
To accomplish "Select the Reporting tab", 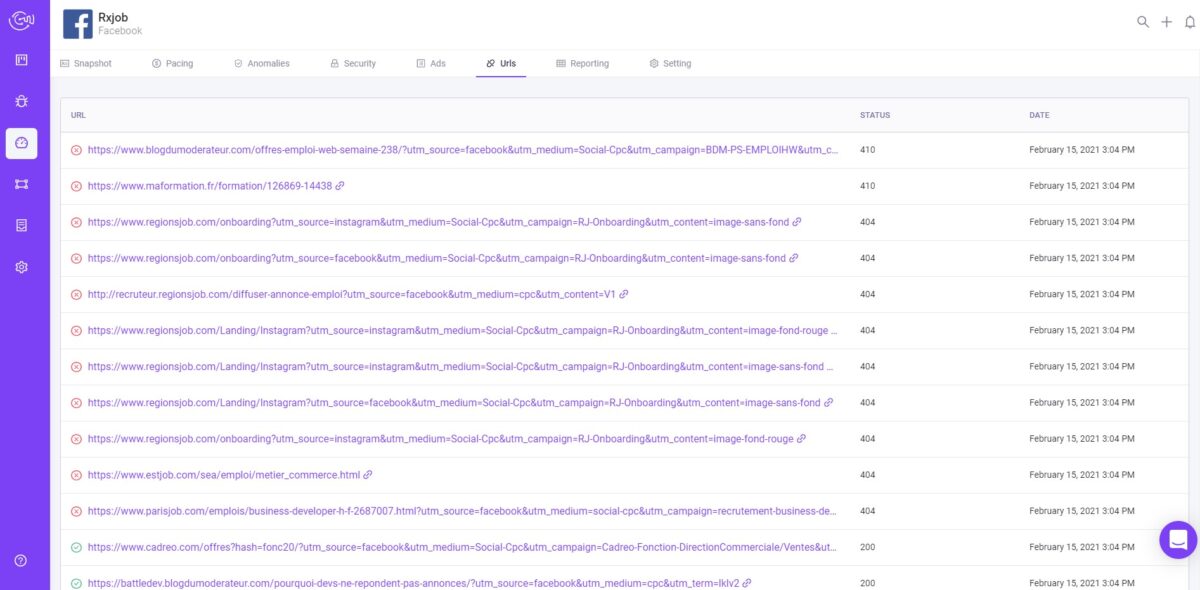I will tap(582, 63).
